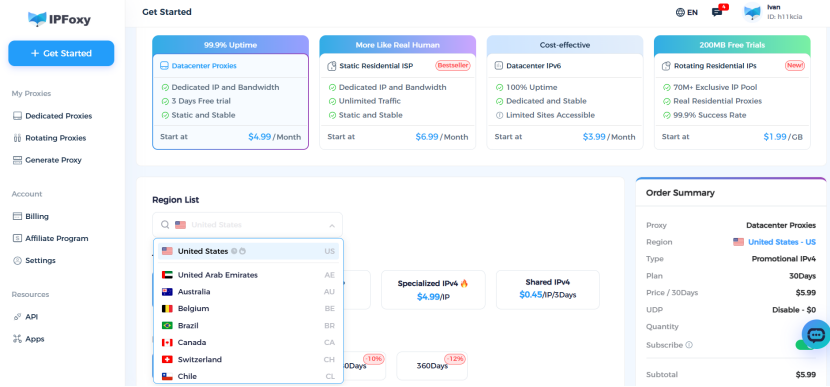
Task: Click the United Arab Emirates flag
Action: pos(167,275)
